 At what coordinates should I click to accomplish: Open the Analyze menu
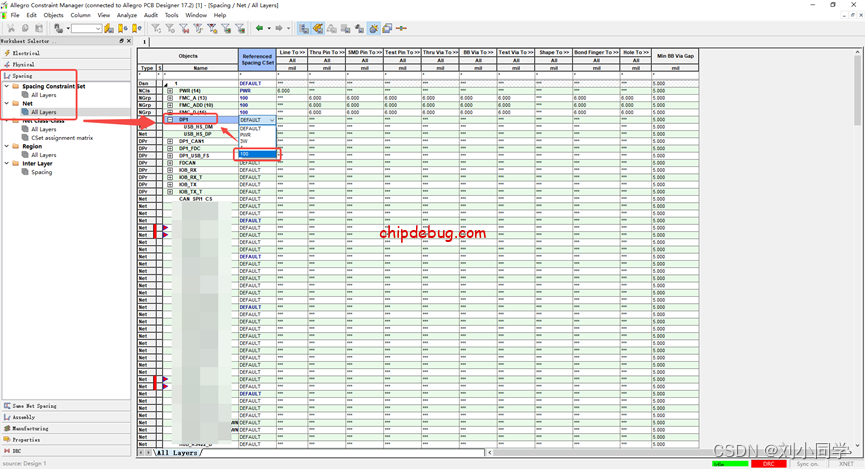click(126, 16)
